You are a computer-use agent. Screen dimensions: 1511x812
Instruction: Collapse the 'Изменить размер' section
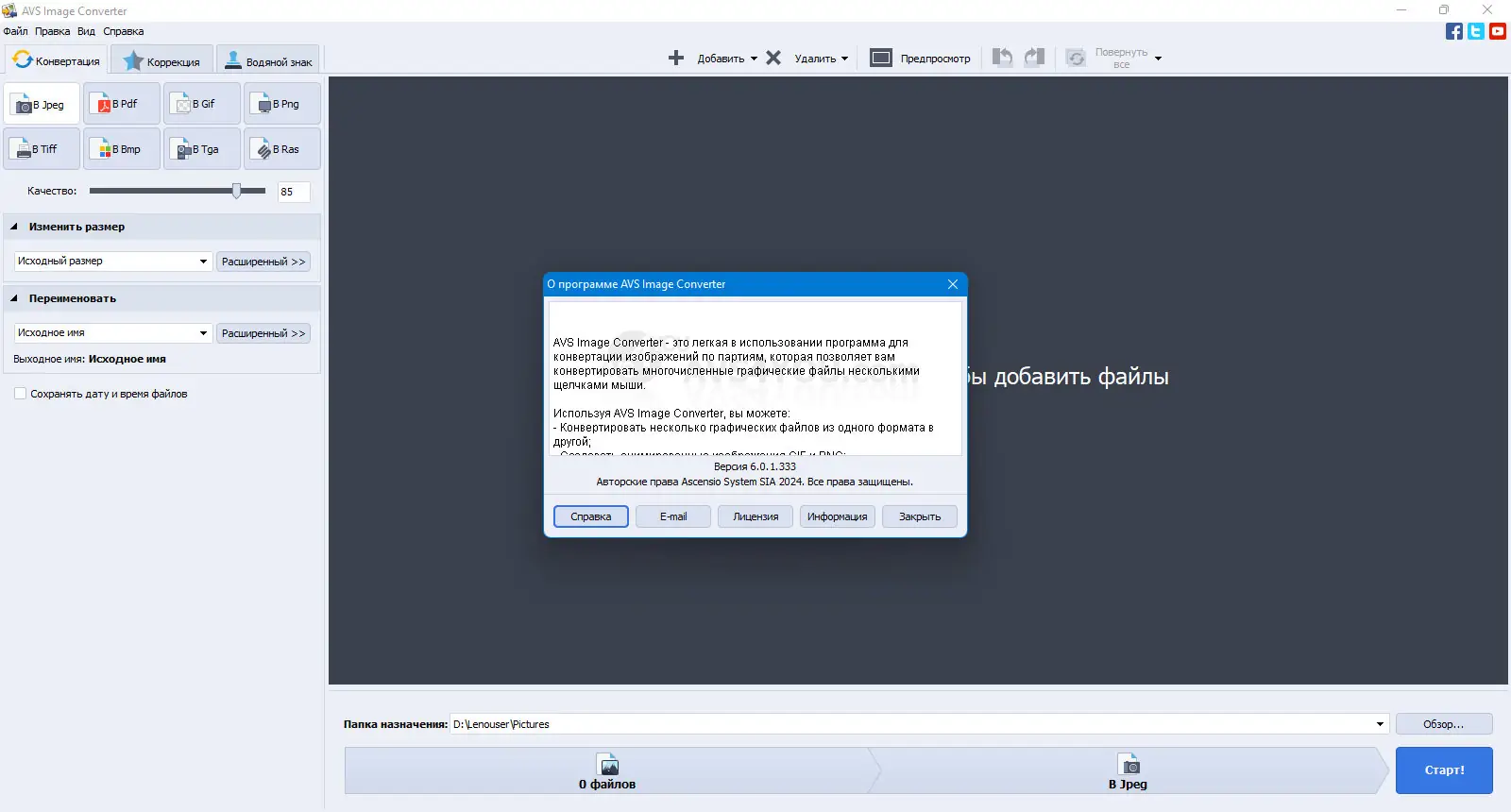tap(14, 227)
